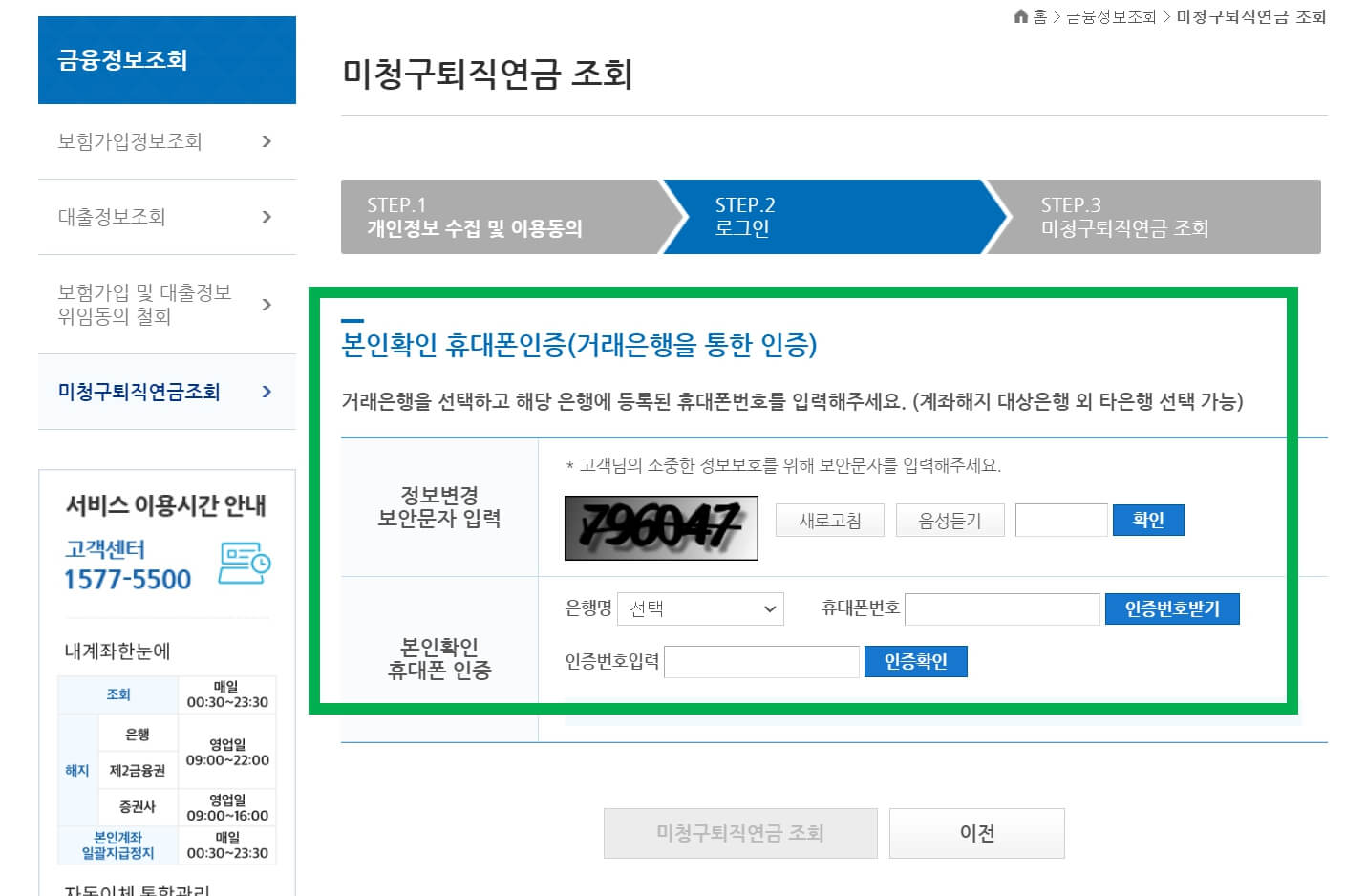Click the security code entry field
Viewport: 1345px width, 896px height.
1060,520
